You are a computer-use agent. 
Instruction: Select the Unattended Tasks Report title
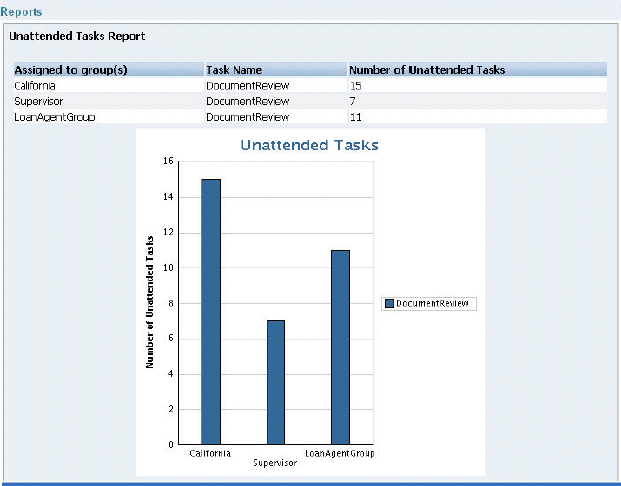(77, 36)
